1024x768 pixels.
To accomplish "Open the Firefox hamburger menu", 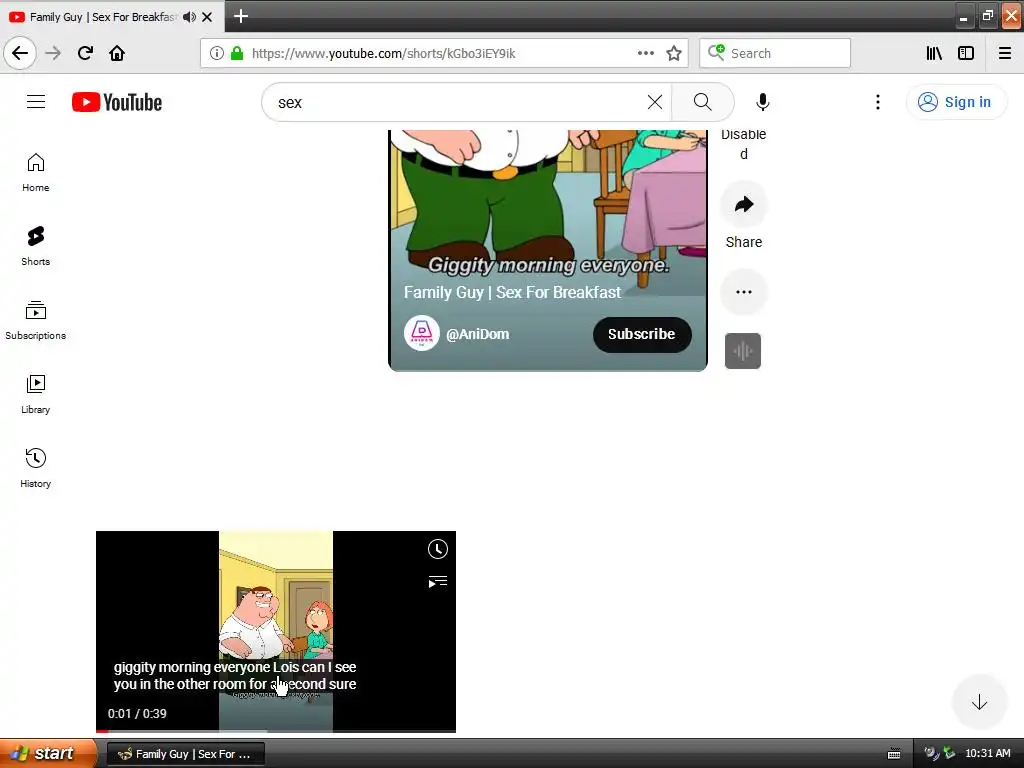I will point(1004,53).
